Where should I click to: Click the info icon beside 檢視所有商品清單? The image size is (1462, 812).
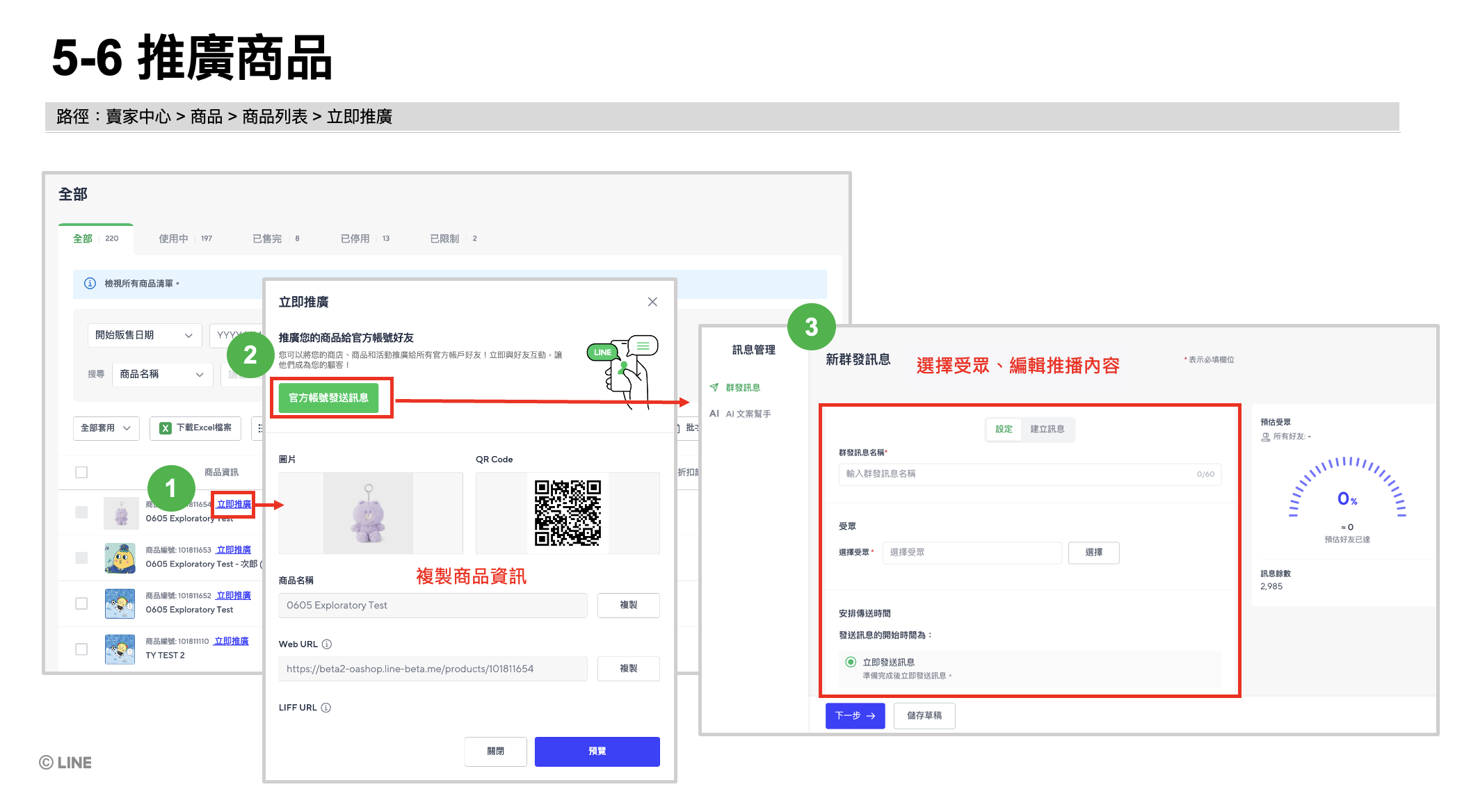pyautogui.click(x=90, y=284)
